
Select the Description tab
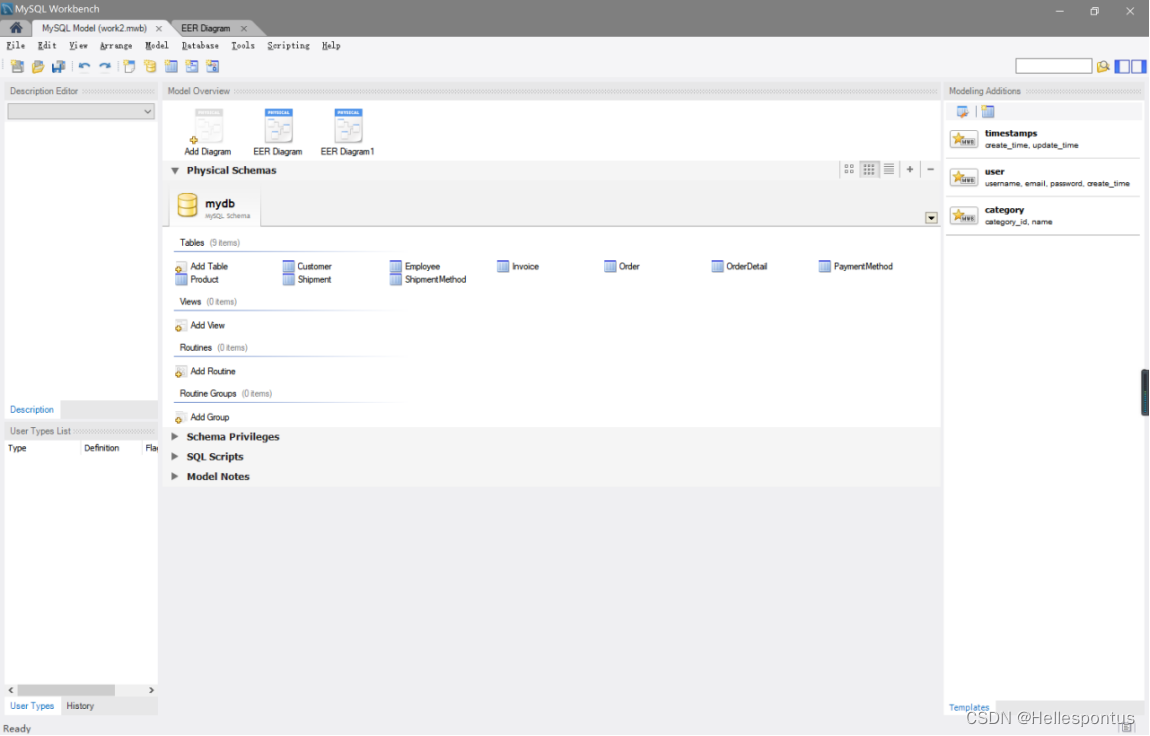click(32, 410)
